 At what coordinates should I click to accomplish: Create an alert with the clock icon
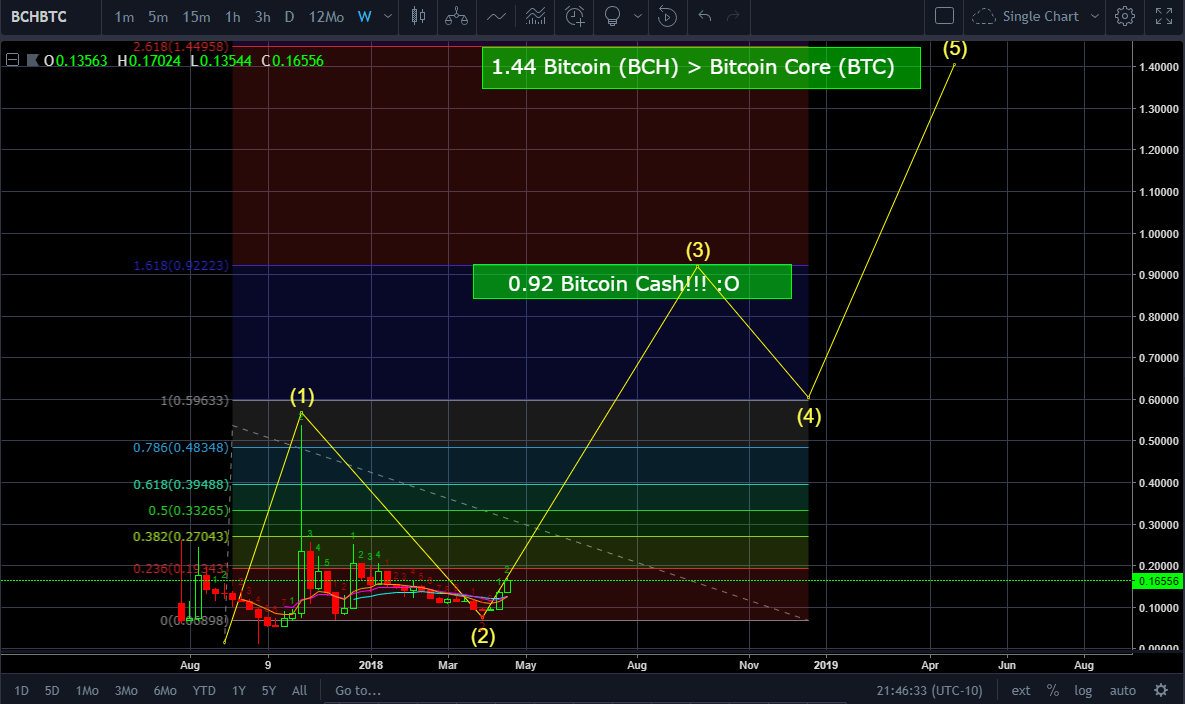coord(575,16)
